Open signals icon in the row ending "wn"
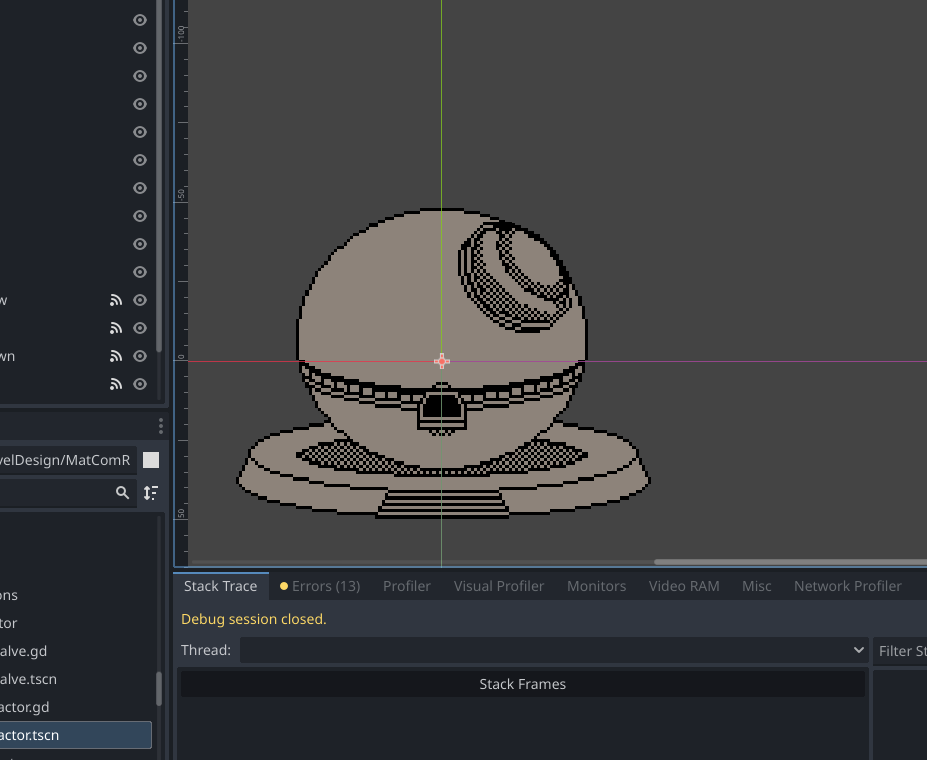Image resolution: width=927 pixels, height=760 pixels. [x=116, y=356]
